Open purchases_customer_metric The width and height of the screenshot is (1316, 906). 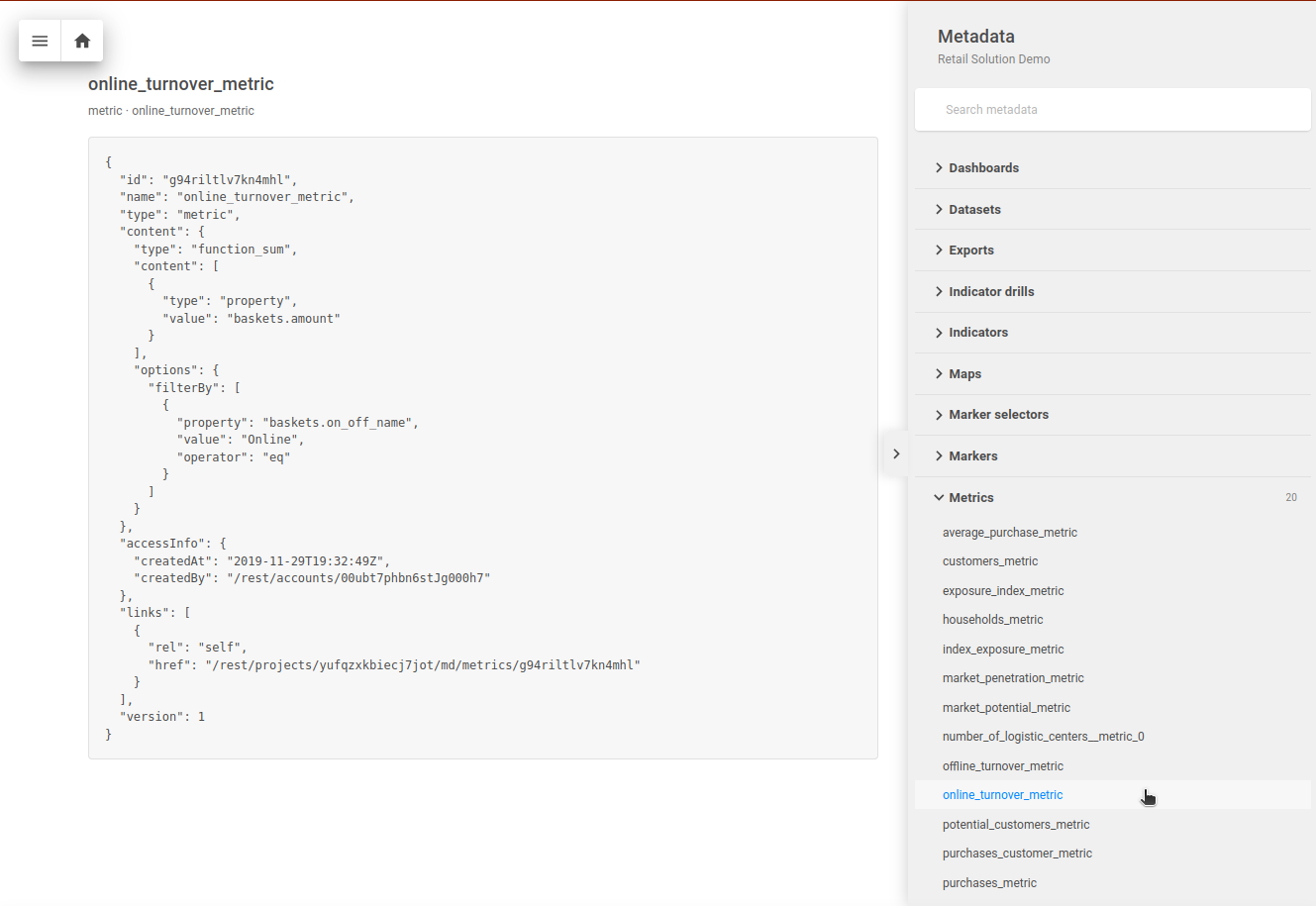coord(1017,854)
